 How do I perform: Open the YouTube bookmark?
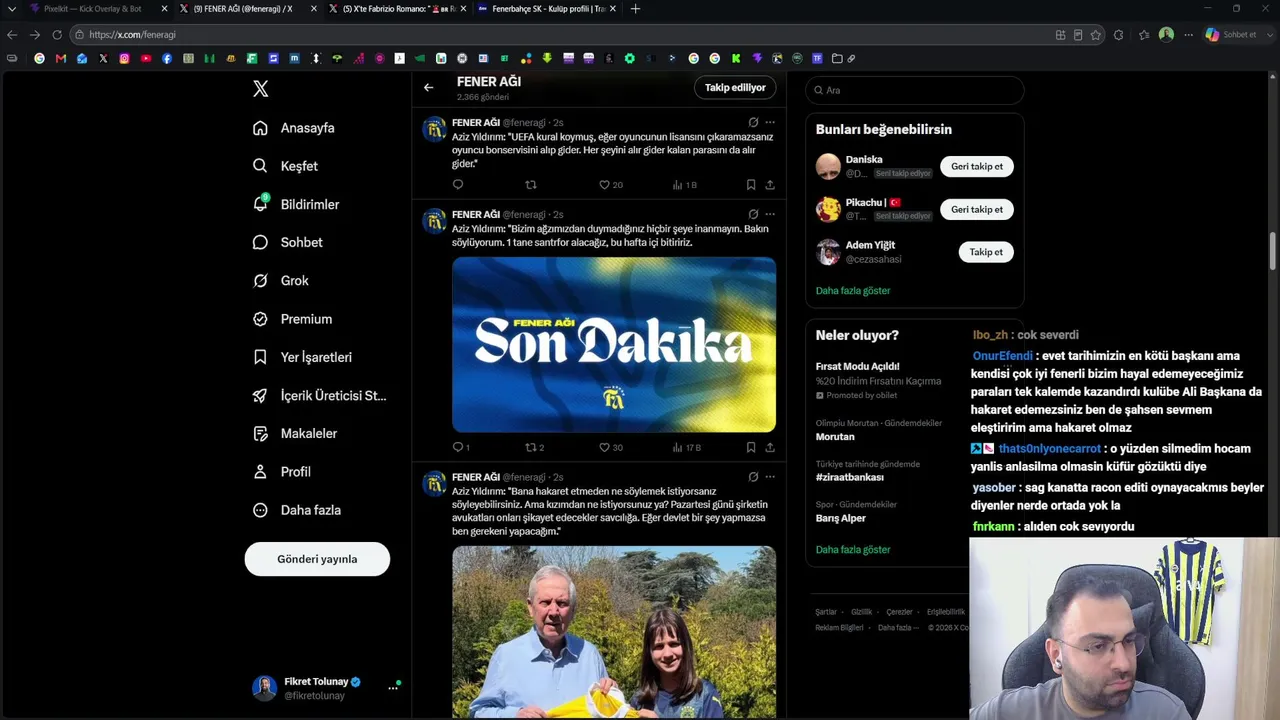(146, 58)
